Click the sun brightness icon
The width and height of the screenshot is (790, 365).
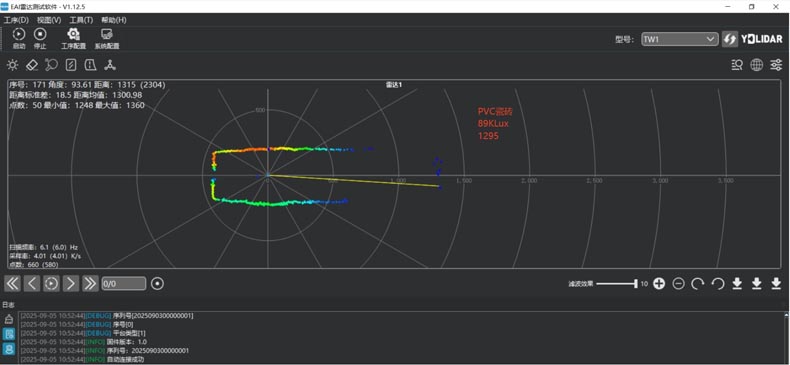pos(12,65)
